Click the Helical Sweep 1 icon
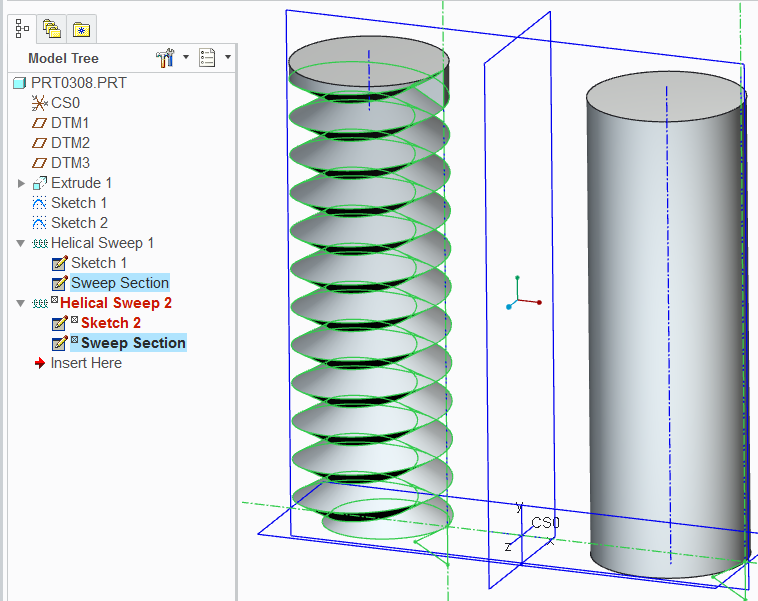758x601 pixels. 40,243
